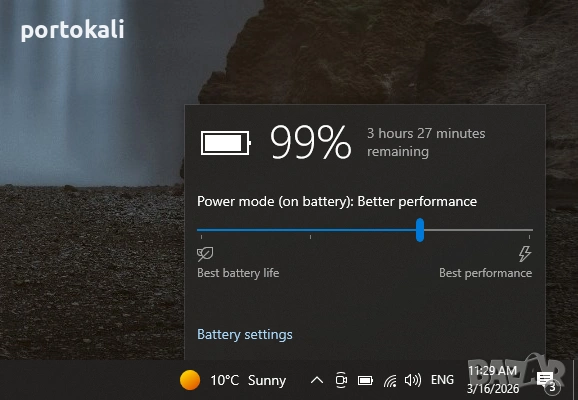Select the Best performance label
Viewport: 578px width, 400px height.
point(485,273)
